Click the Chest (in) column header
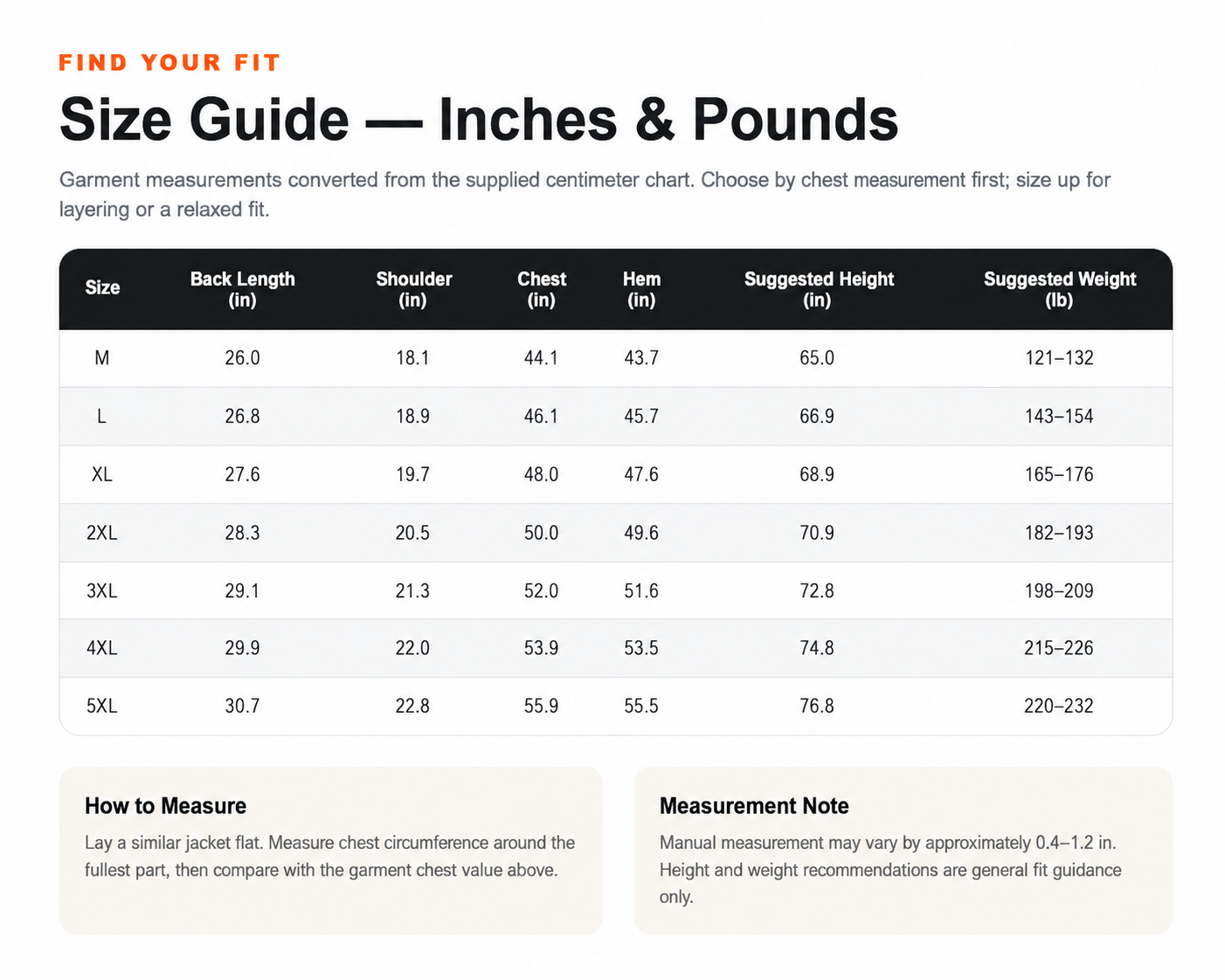The height and width of the screenshot is (980, 1225). [x=542, y=289]
